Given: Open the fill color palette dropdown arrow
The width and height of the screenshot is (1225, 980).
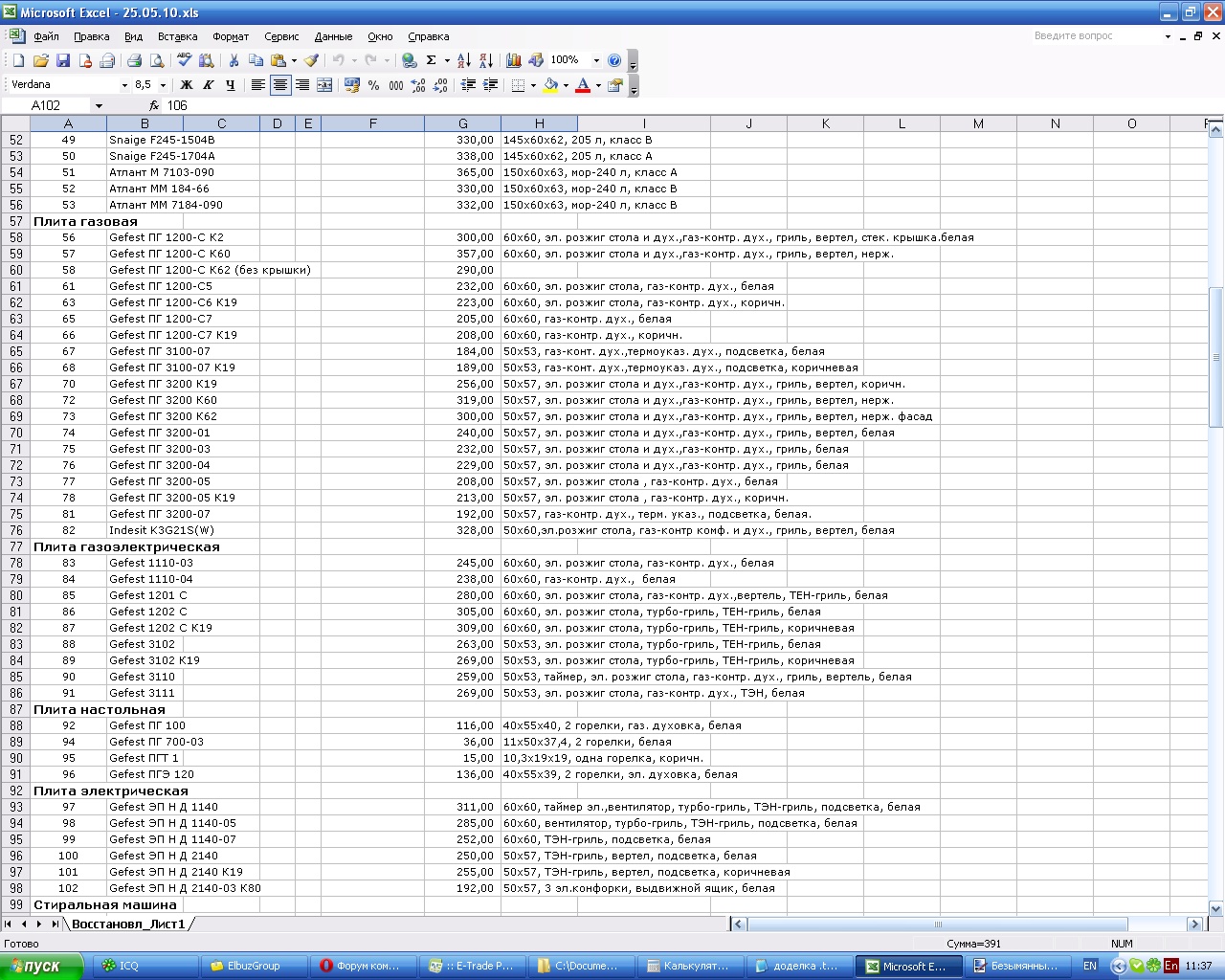Looking at the screenshot, I should click(566, 85).
